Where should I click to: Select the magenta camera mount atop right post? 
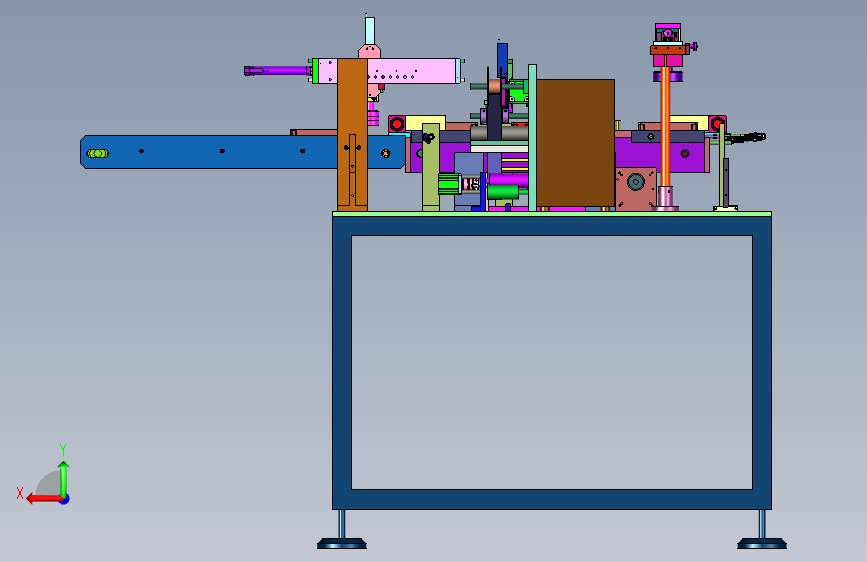point(668,33)
